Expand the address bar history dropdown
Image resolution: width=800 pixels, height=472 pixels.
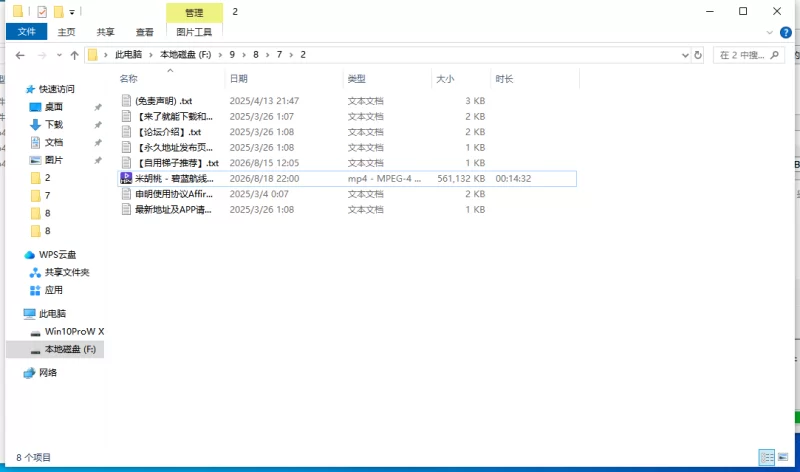(685, 55)
